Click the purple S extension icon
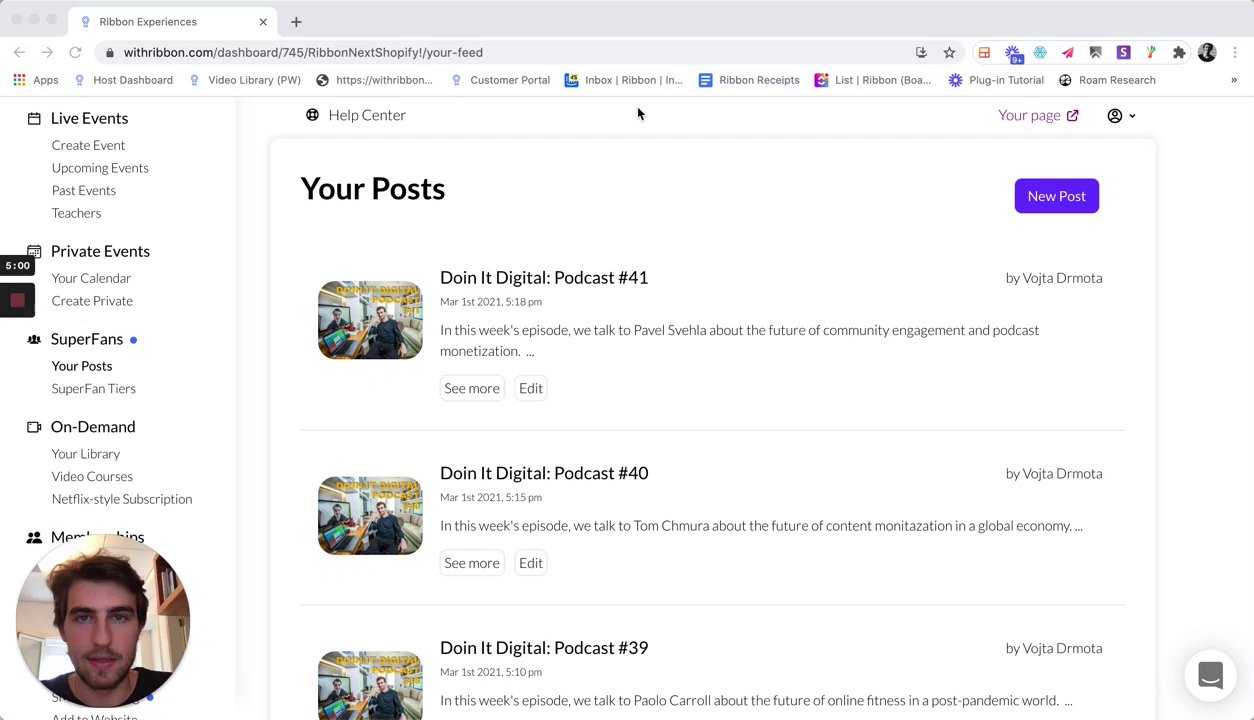 pos(1123,52)
